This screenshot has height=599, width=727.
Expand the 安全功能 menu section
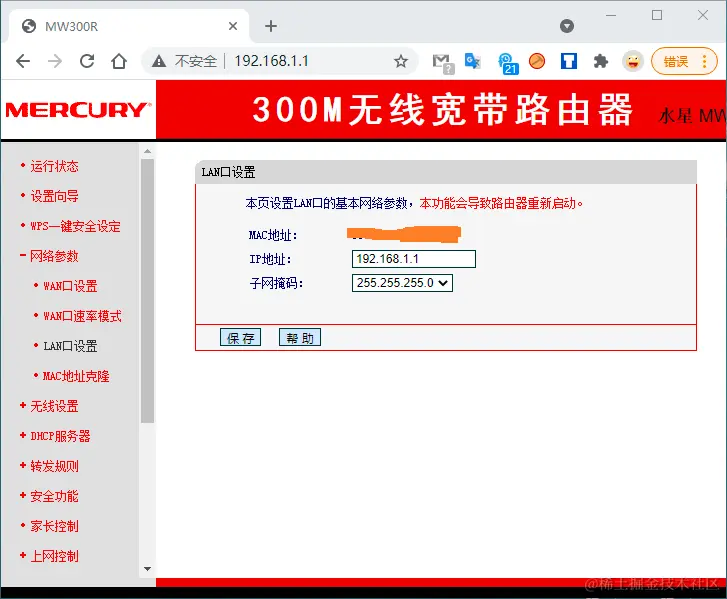(54, 496)
